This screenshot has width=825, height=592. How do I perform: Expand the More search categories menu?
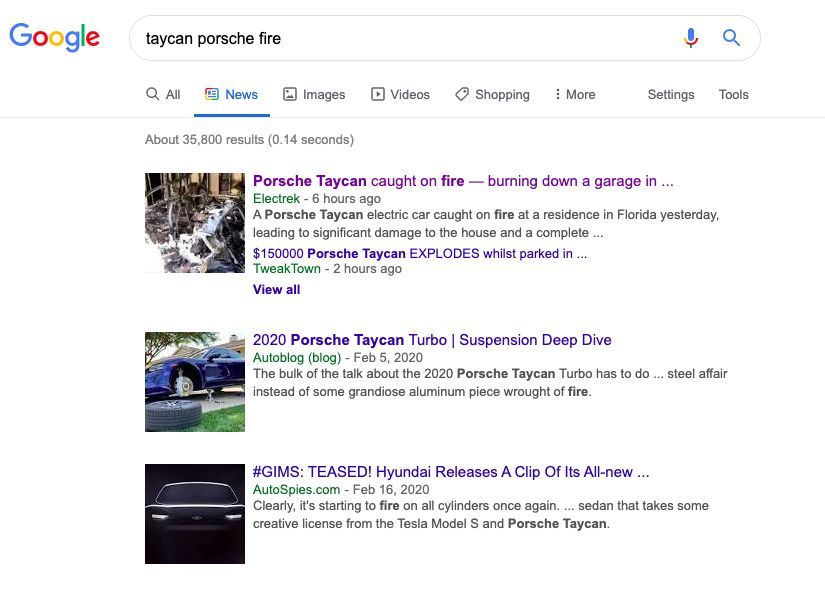click(x=574, y=94)
